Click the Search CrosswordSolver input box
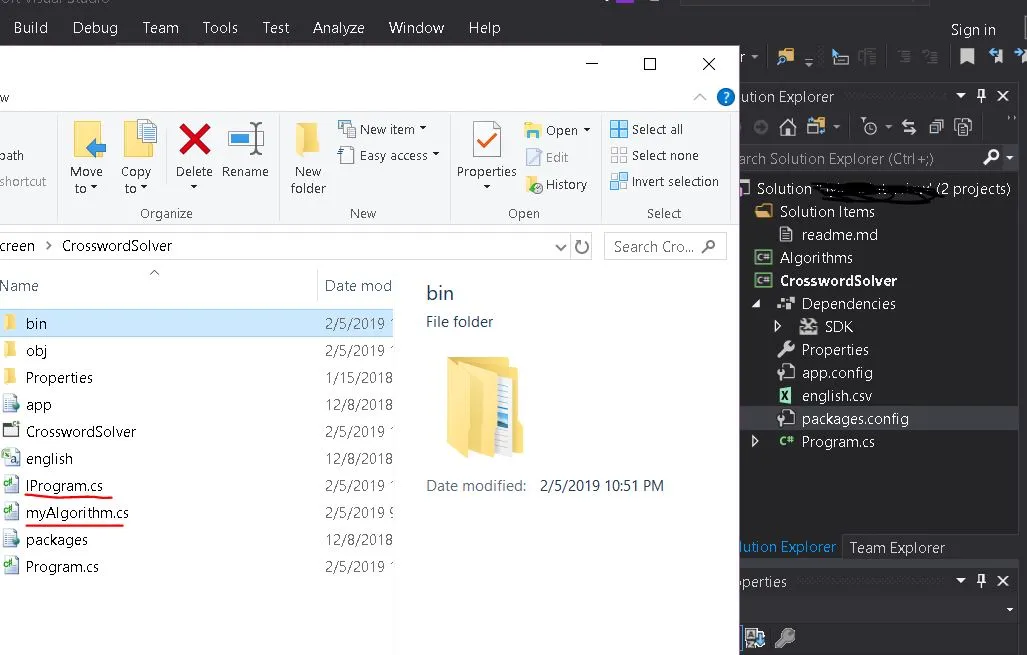Screen dimensions: 1027x655 point(665,246)
